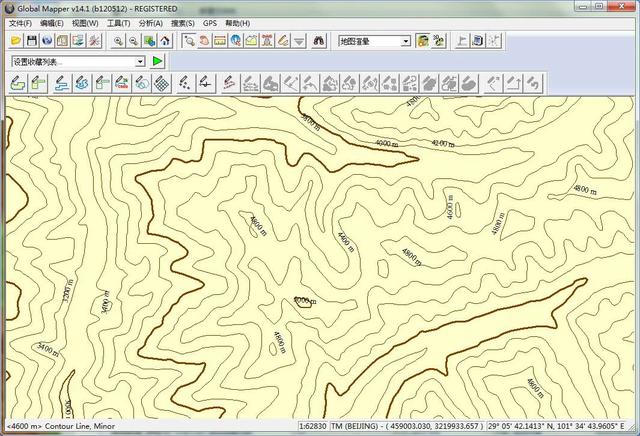Open online data download globe icon

tap(47, 41)
